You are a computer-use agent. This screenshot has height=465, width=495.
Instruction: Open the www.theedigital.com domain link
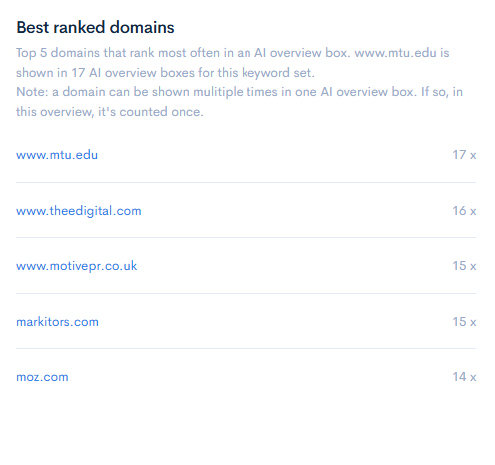79,211
